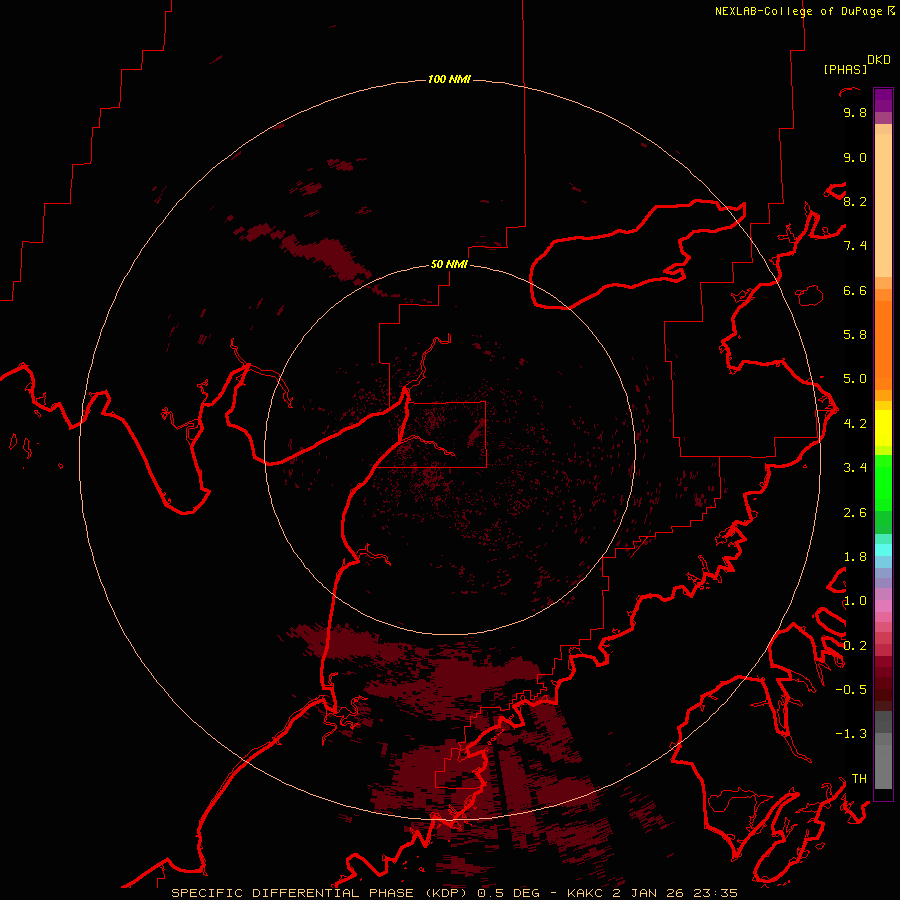
Task: Click the 5.0 legend value
Action: [x=855, y=379]
